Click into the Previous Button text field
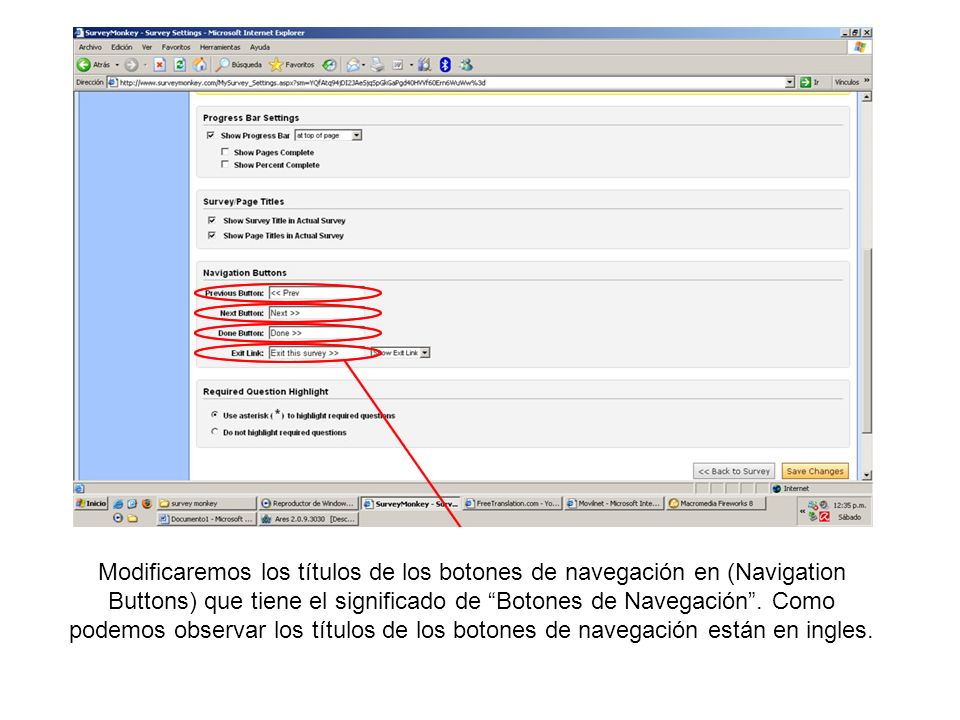Image resolution: width=960 pixels, height=720 pixels. (x=319, y=293)
